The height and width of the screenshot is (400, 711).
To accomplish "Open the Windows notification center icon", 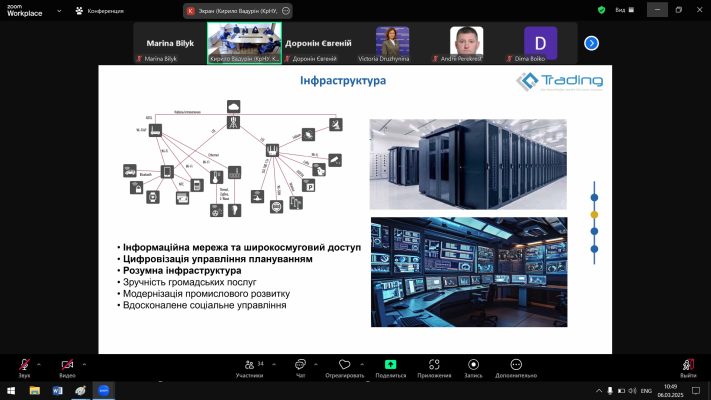I will (x=696, y=390).
